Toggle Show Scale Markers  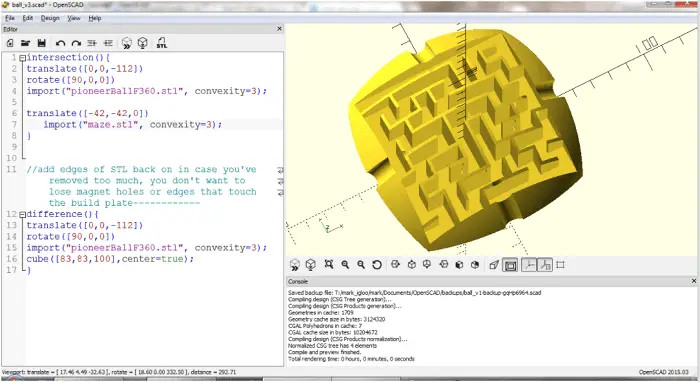(x=545, y=265)
